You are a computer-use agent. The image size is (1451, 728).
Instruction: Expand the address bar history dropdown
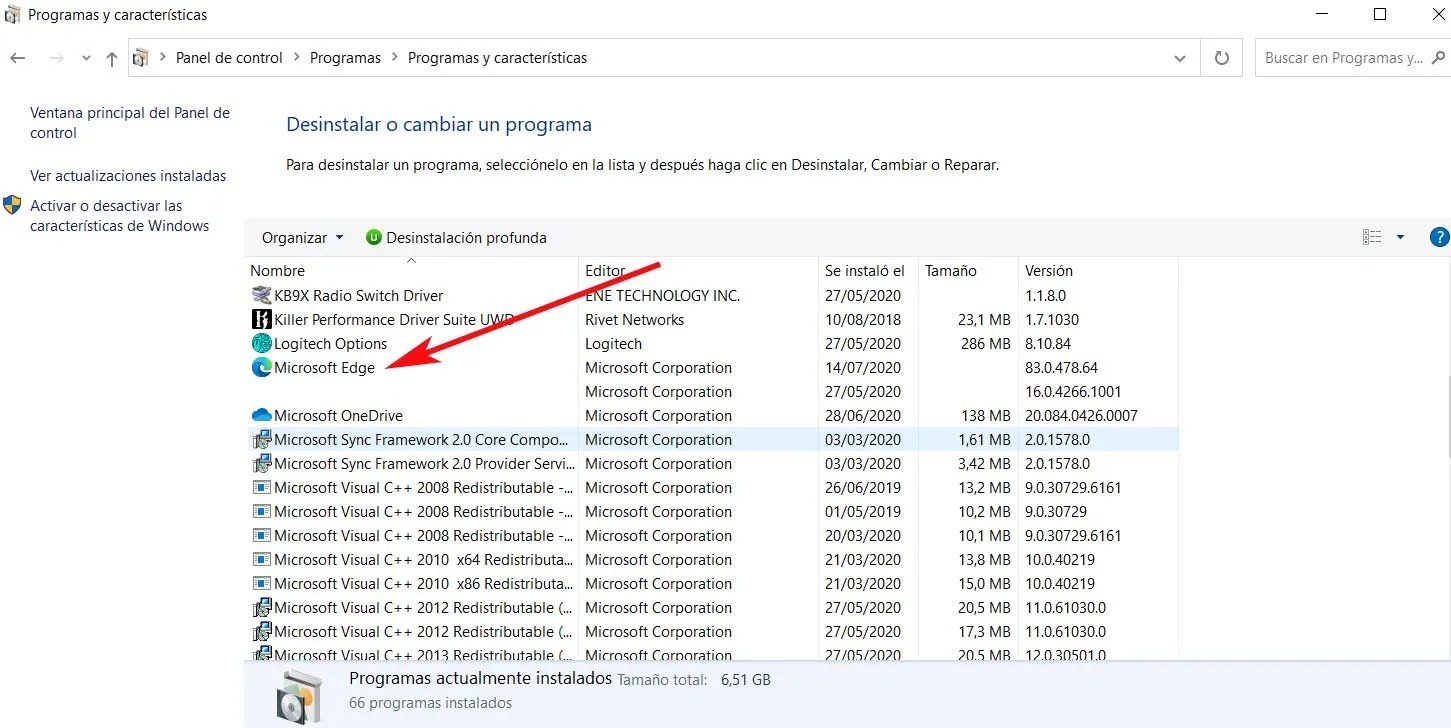[x=1179, y=57]
